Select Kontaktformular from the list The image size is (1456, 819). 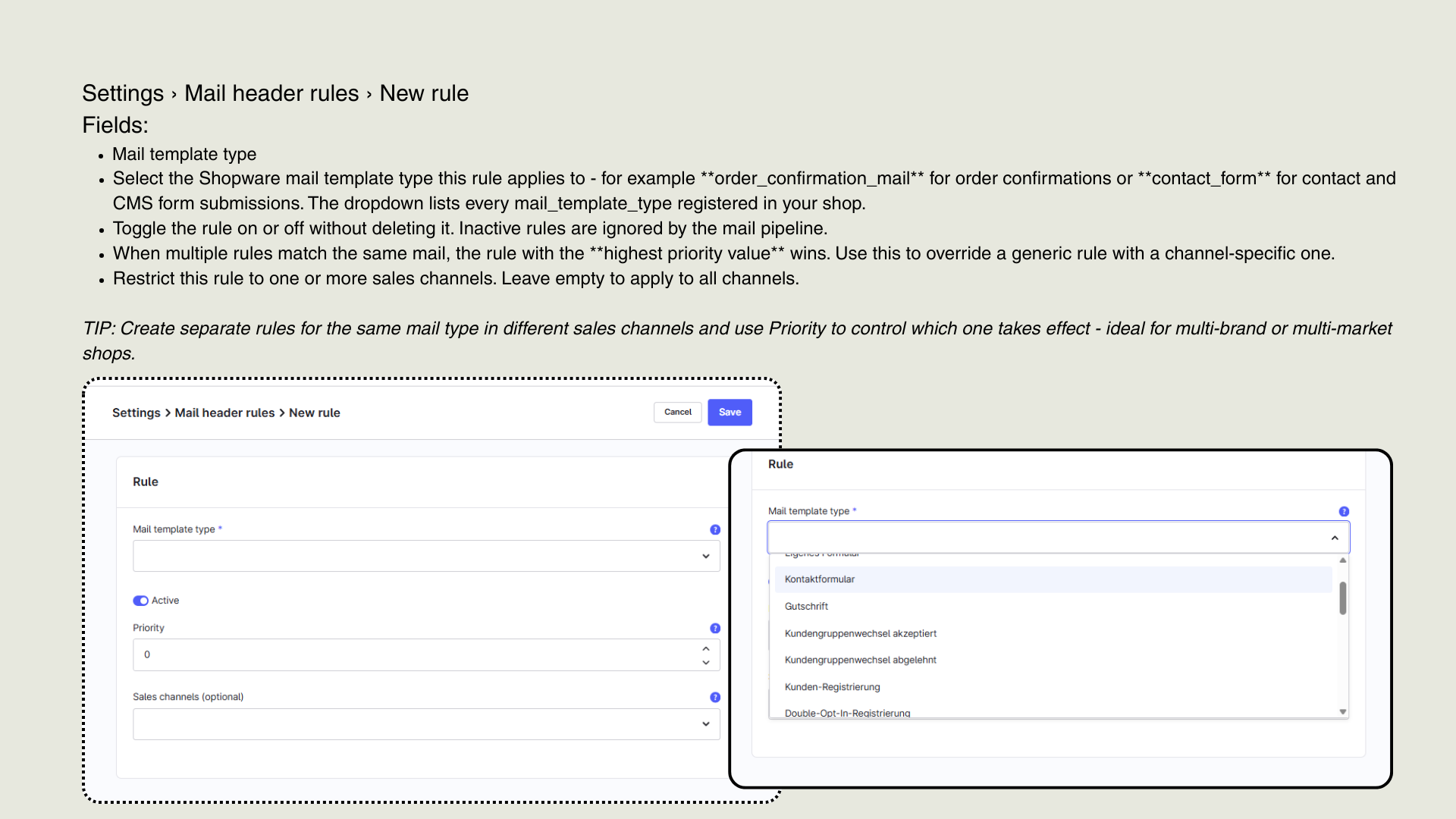click(1053, 579)
